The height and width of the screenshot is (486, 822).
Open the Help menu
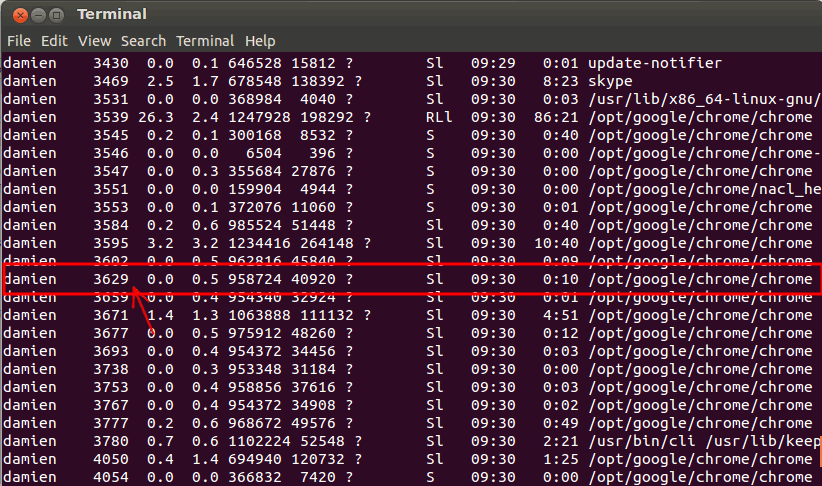pyautogui.click(x=260, y=41)
